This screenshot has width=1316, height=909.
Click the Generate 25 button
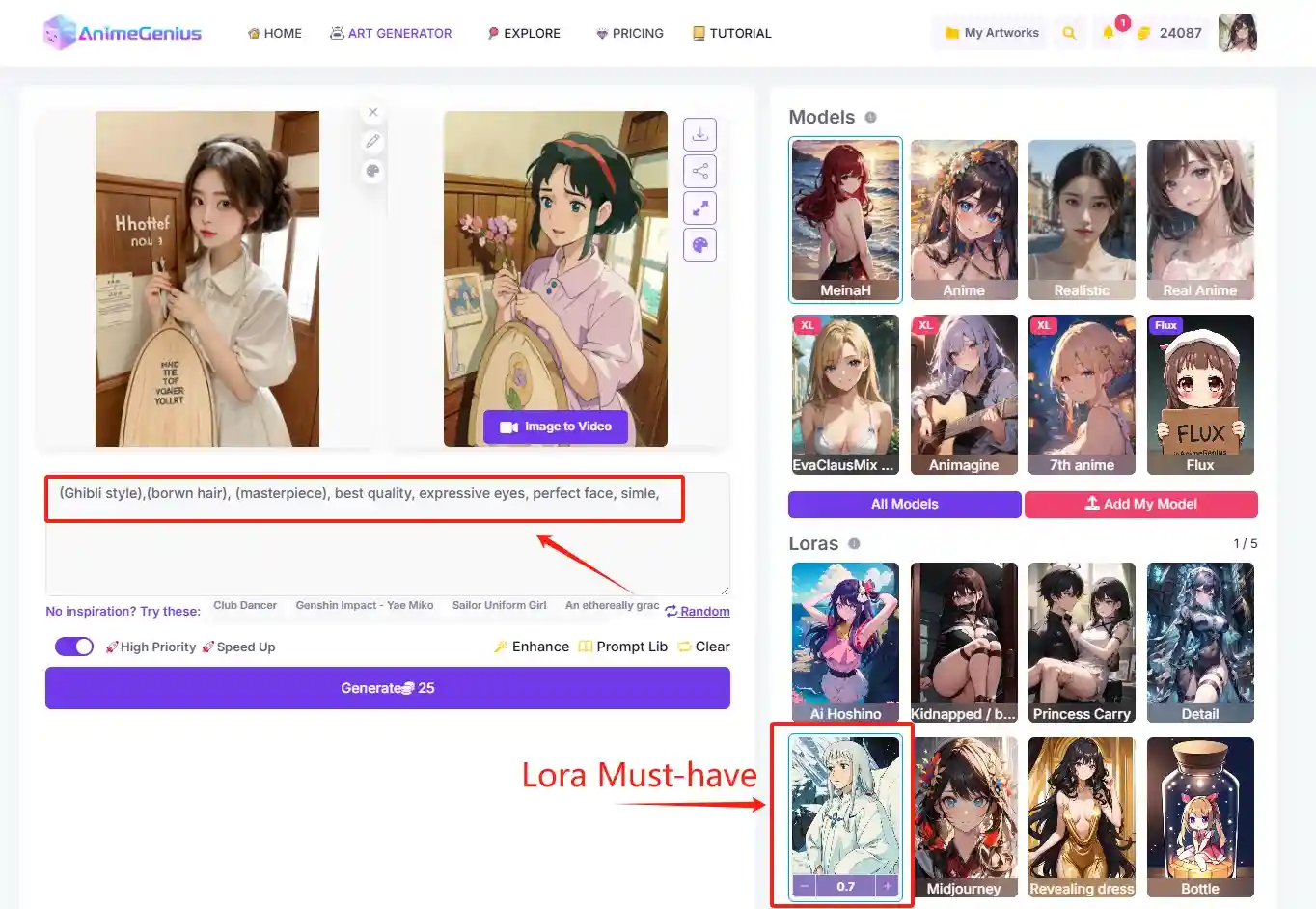click(x=387, y=687)
